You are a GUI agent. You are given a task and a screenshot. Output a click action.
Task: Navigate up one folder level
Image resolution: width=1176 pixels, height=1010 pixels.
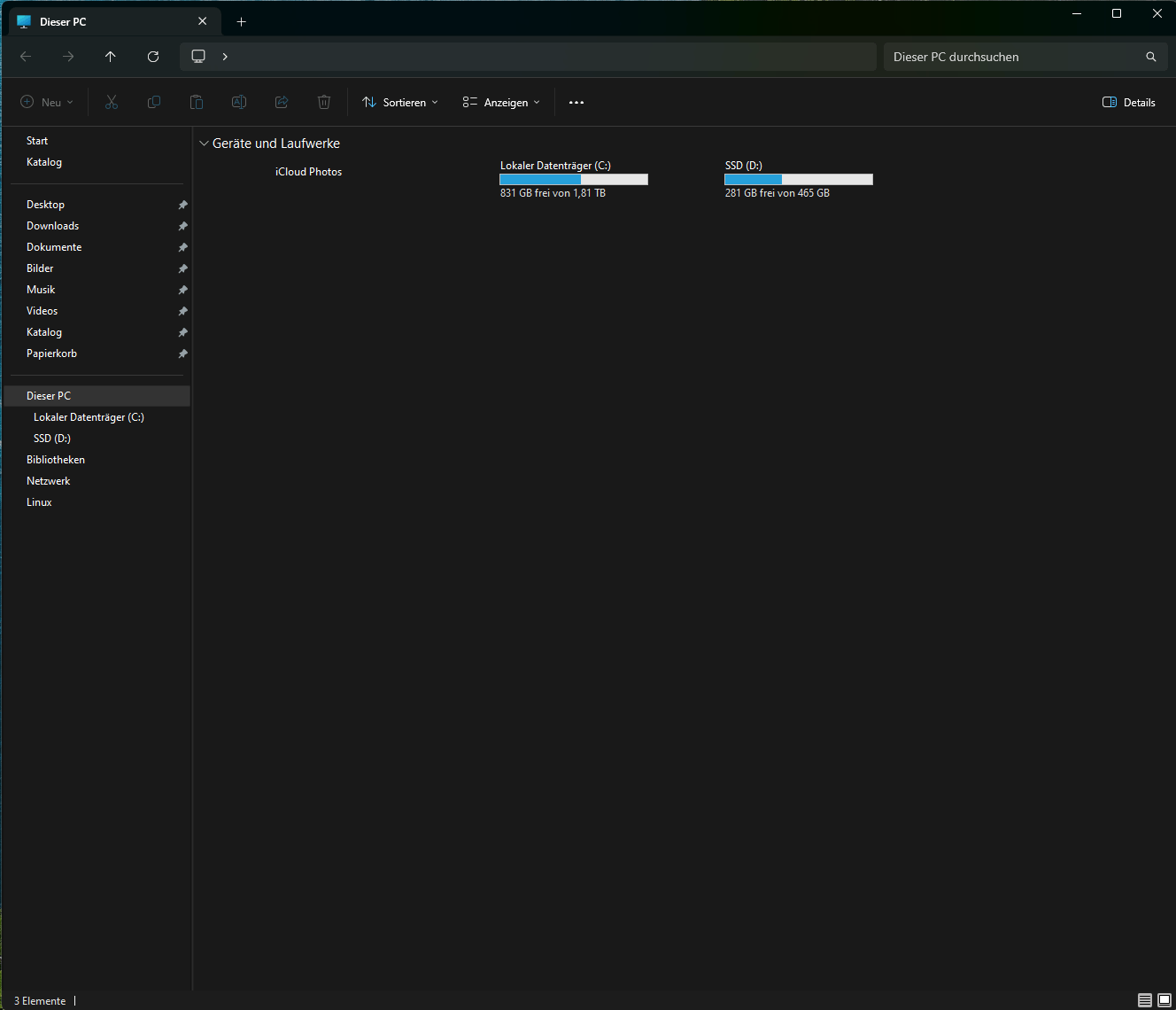point(111,57)
